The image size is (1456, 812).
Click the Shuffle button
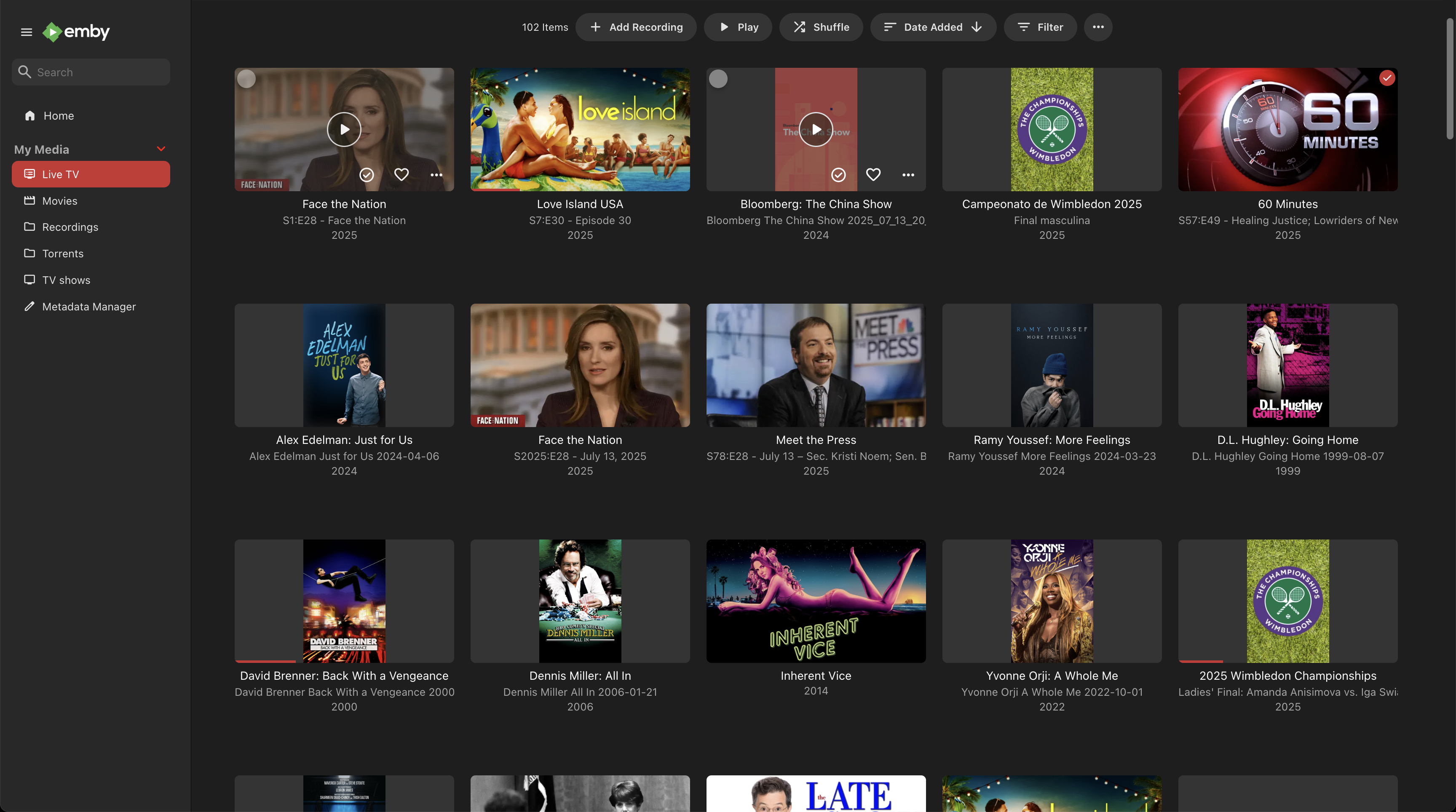point(821,27)
